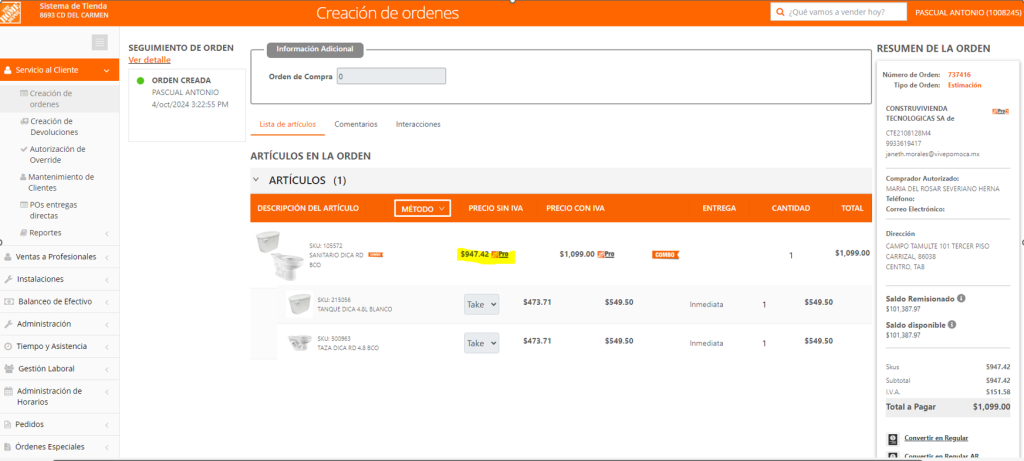Open the SANITARIO DICA RD product image

tap(280, 255)
